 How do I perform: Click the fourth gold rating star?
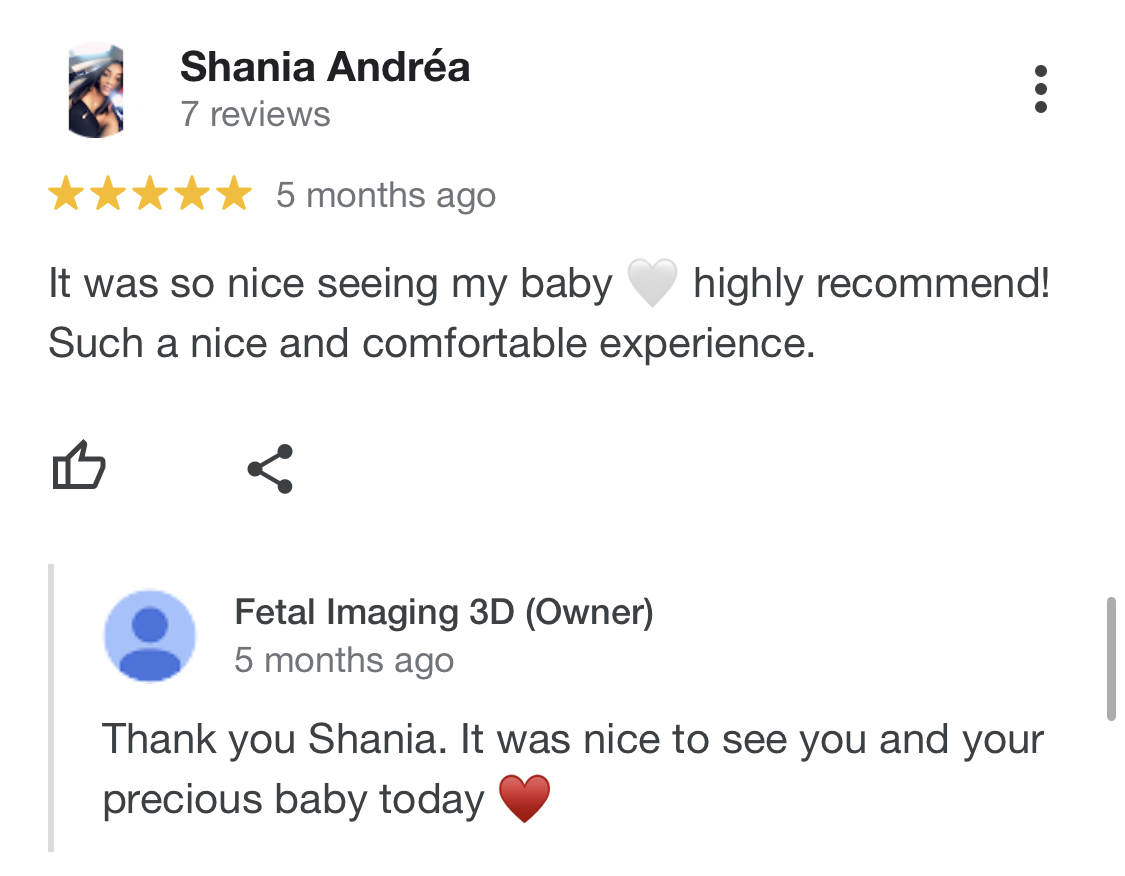point(191,194)
